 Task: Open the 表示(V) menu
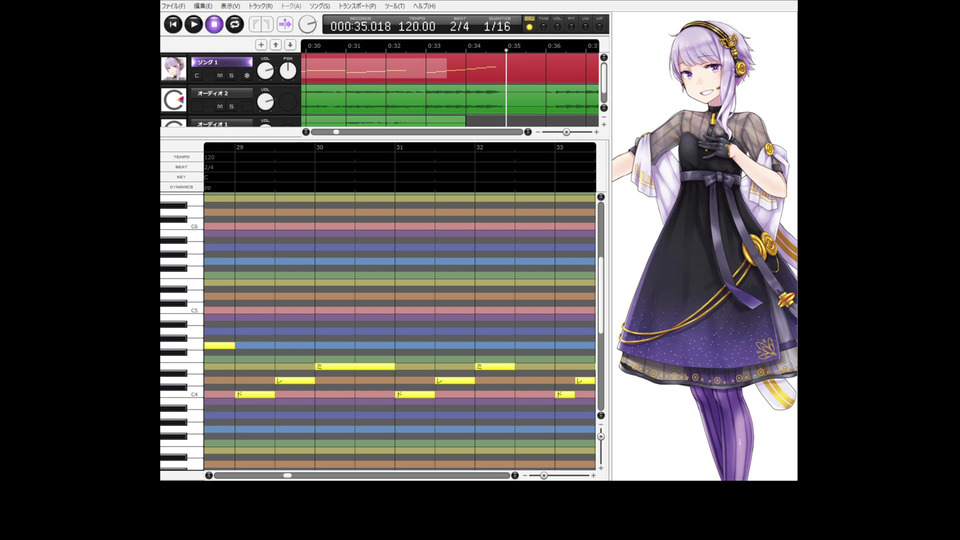pos(230,6)
